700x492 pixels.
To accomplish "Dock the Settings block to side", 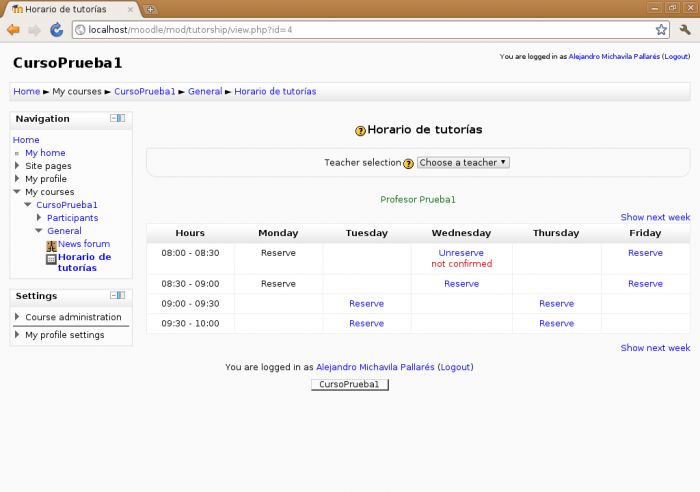I will (121, 295).
